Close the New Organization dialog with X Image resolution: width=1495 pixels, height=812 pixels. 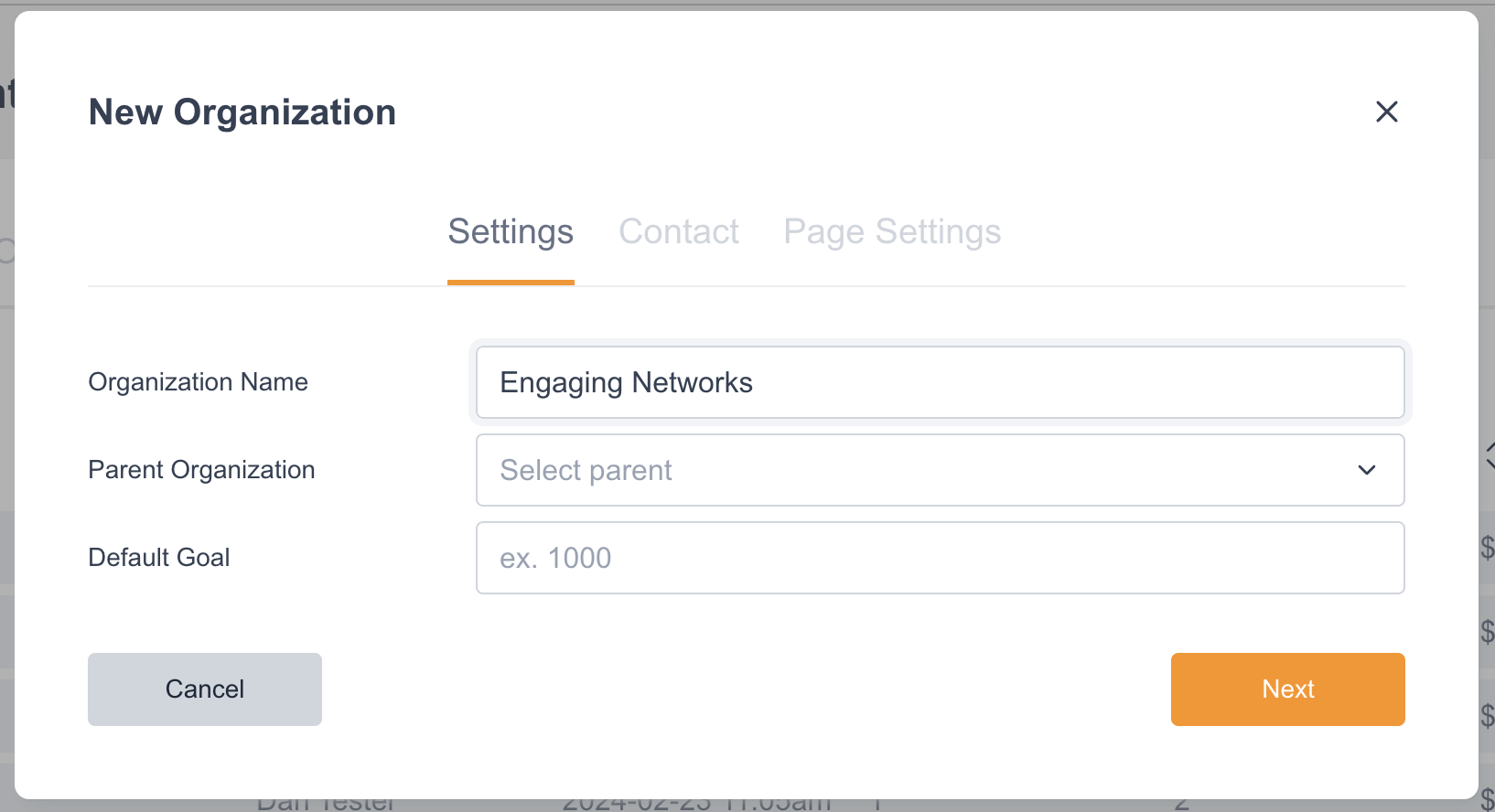point(1386,112)
